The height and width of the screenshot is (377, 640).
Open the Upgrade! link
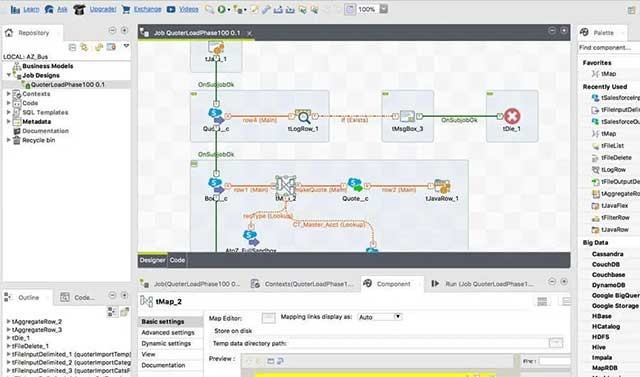tap(103, 9)
